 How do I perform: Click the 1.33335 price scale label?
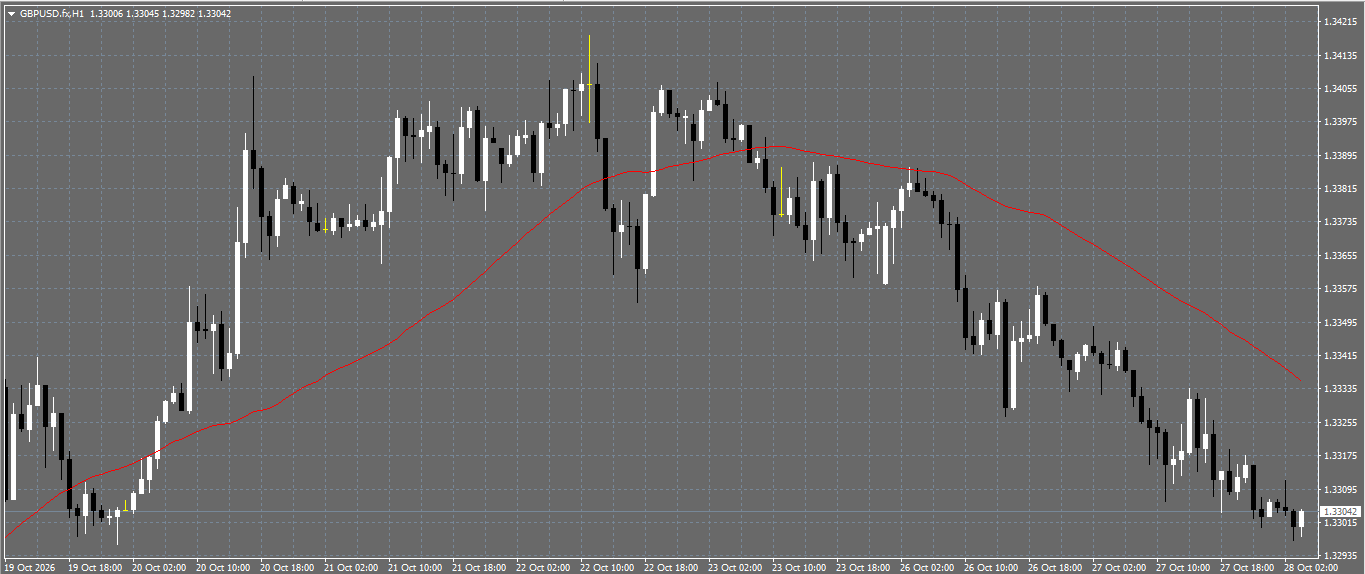[x=1339, y=389]
